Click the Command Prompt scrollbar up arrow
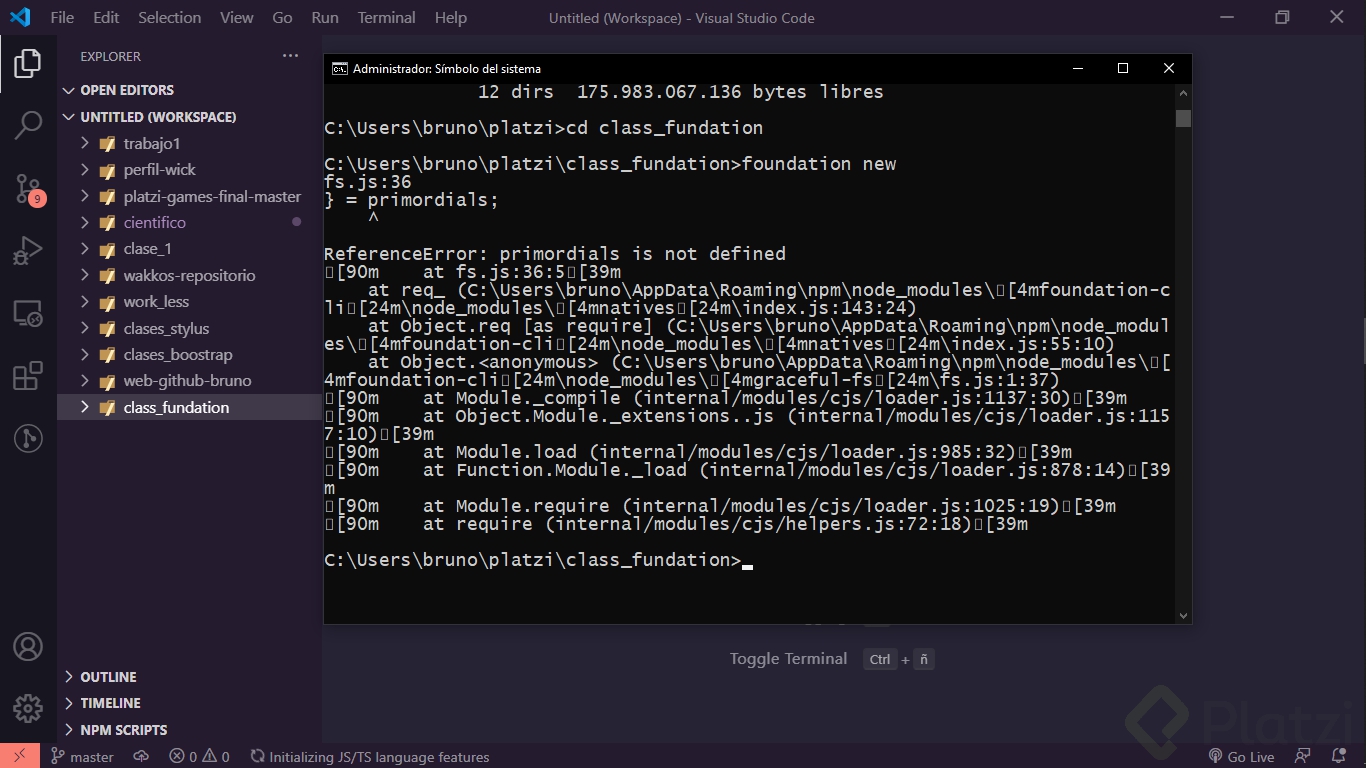Screen dimensions: 1366x768 (x=1183, y=94)
